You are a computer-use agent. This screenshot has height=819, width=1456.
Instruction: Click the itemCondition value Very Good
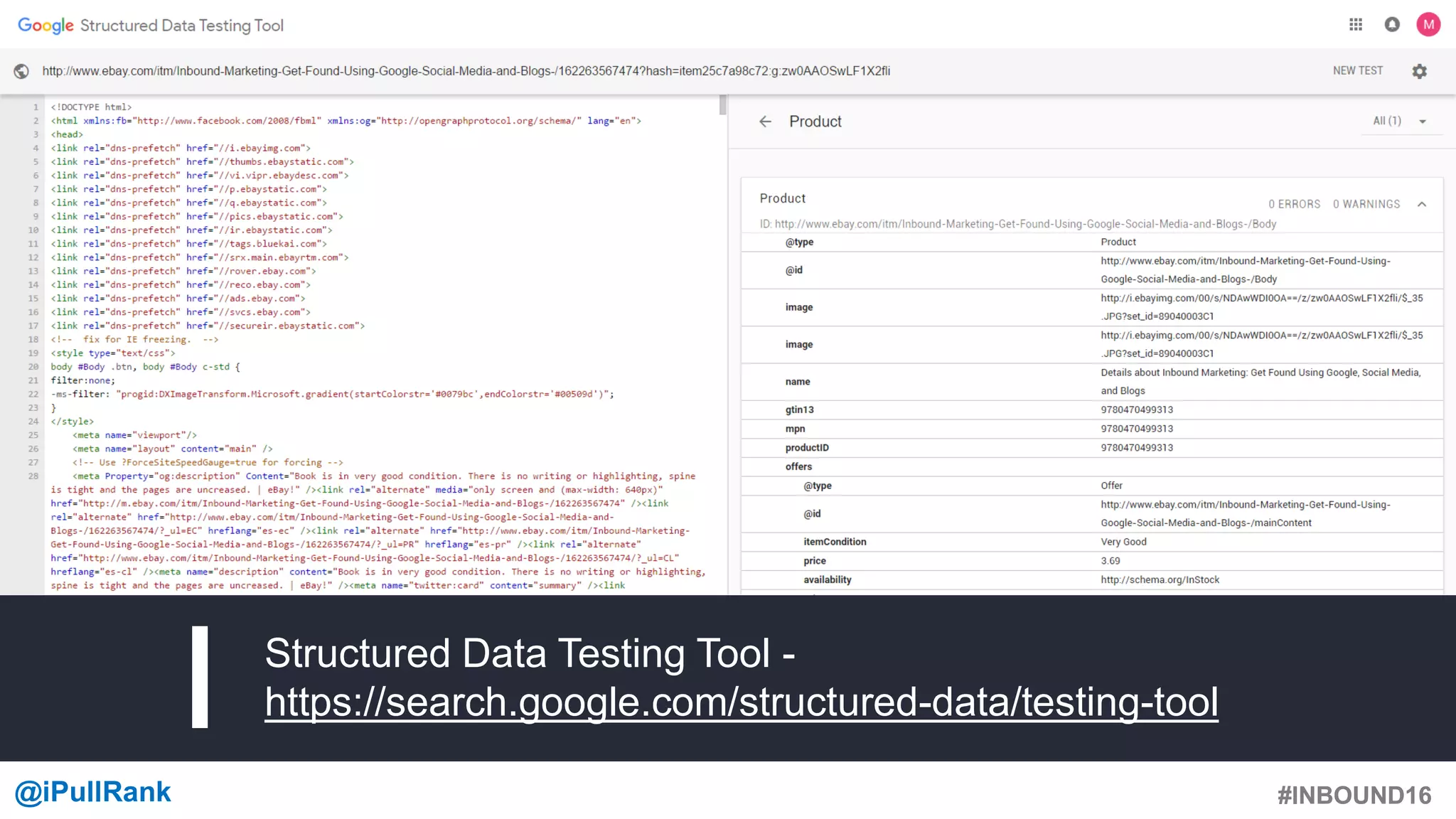coord(1123,542)
